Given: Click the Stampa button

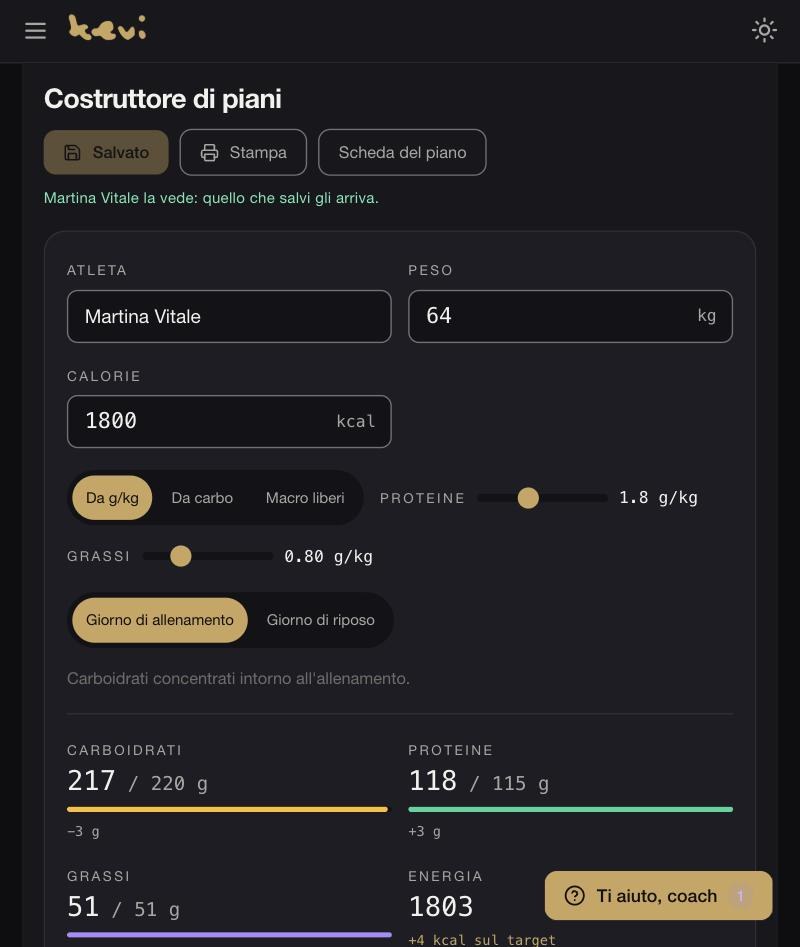Looking at the screenshot, I should click(243, 152).
